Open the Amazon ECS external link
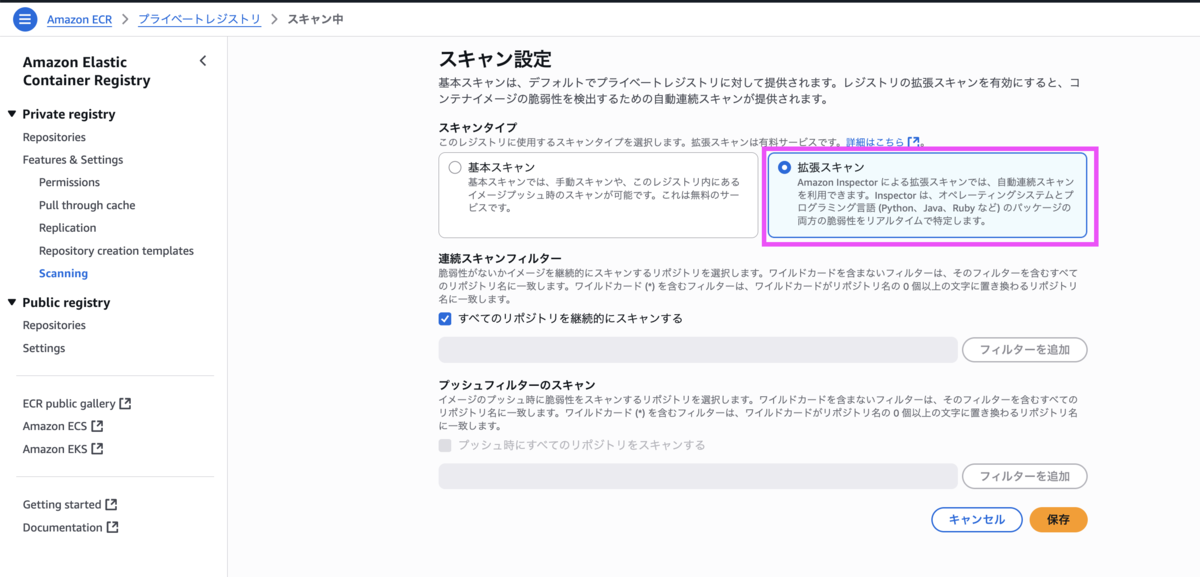Viewport: 1200px width, 577px height. 63,426
